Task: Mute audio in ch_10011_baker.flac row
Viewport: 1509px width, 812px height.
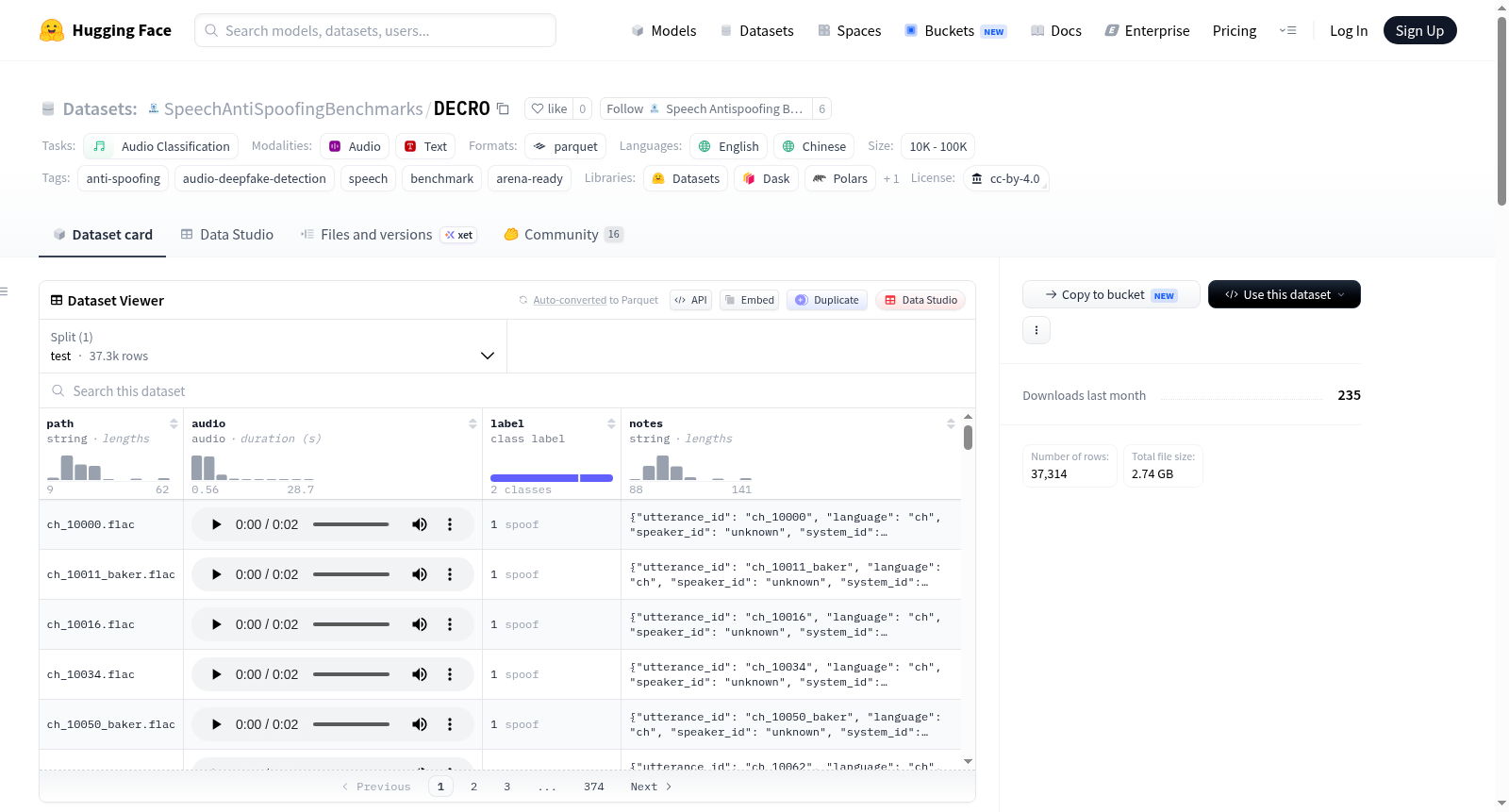Action: (420, 574)
